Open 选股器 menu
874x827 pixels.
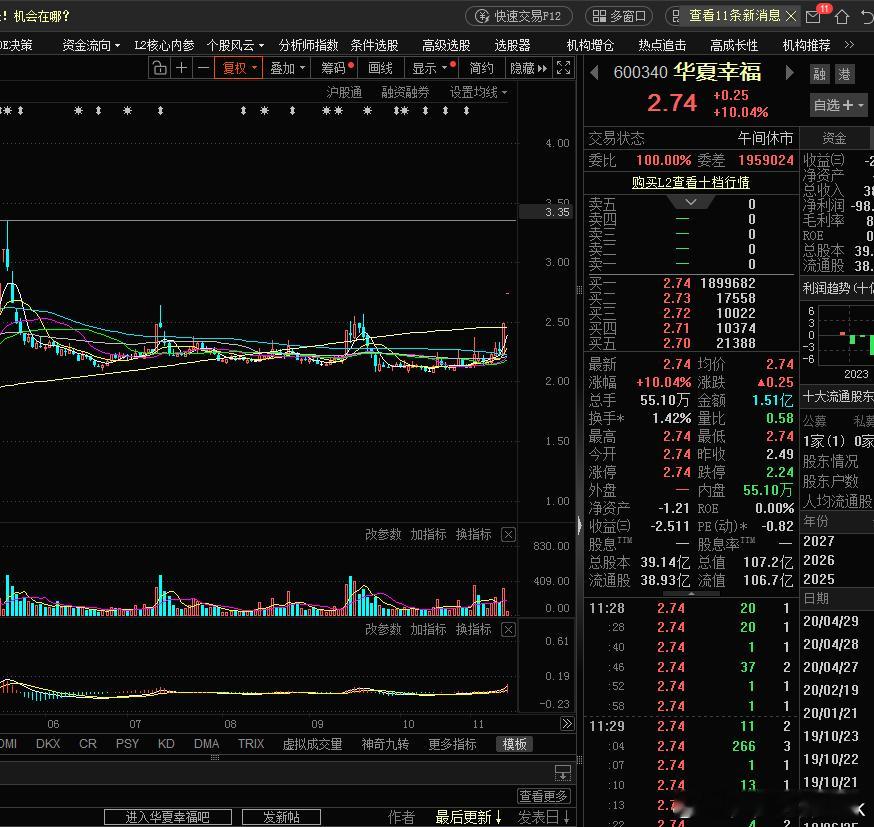512,45
